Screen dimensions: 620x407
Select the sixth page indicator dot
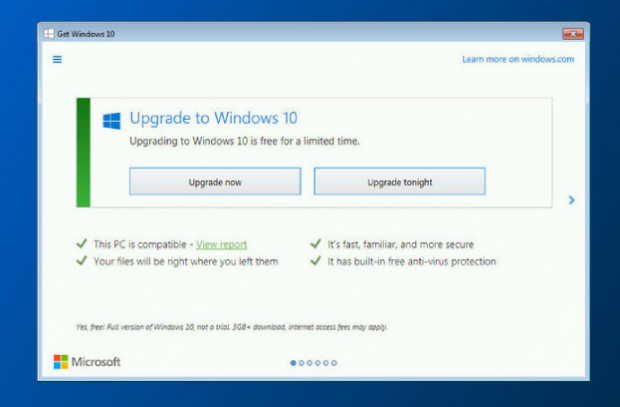334,363
